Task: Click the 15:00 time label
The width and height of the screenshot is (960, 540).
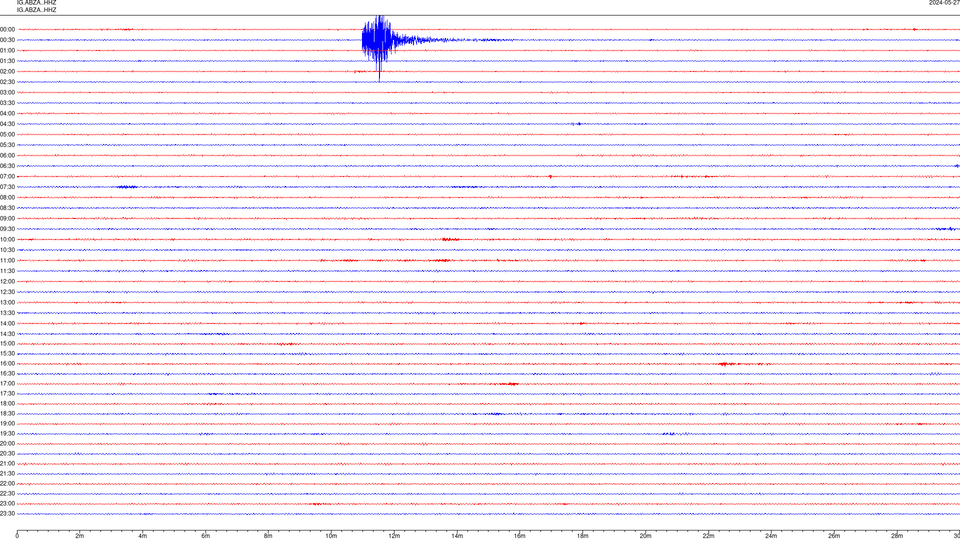Action: (7, 344)
